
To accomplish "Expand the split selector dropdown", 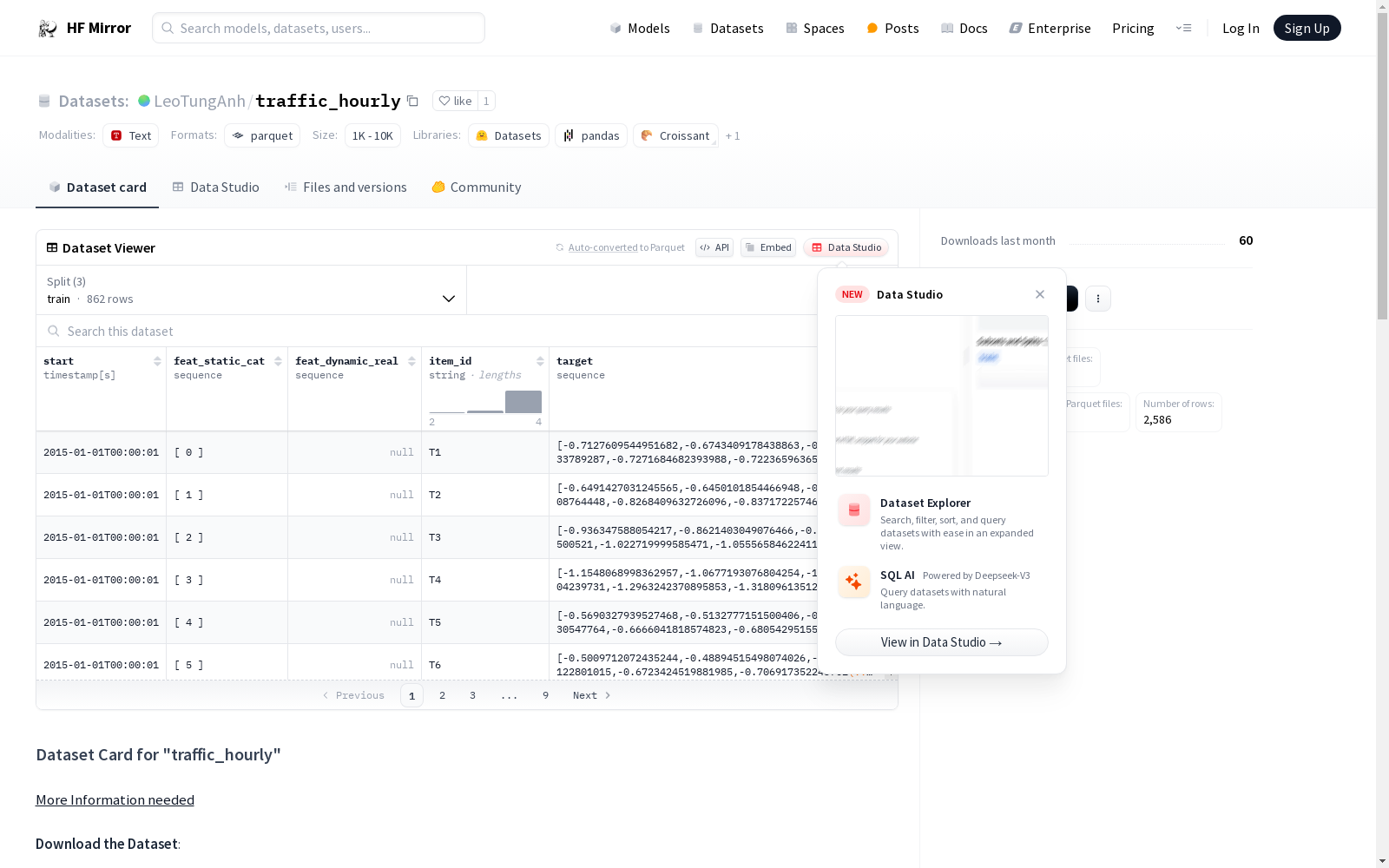I will click(251, 290).
